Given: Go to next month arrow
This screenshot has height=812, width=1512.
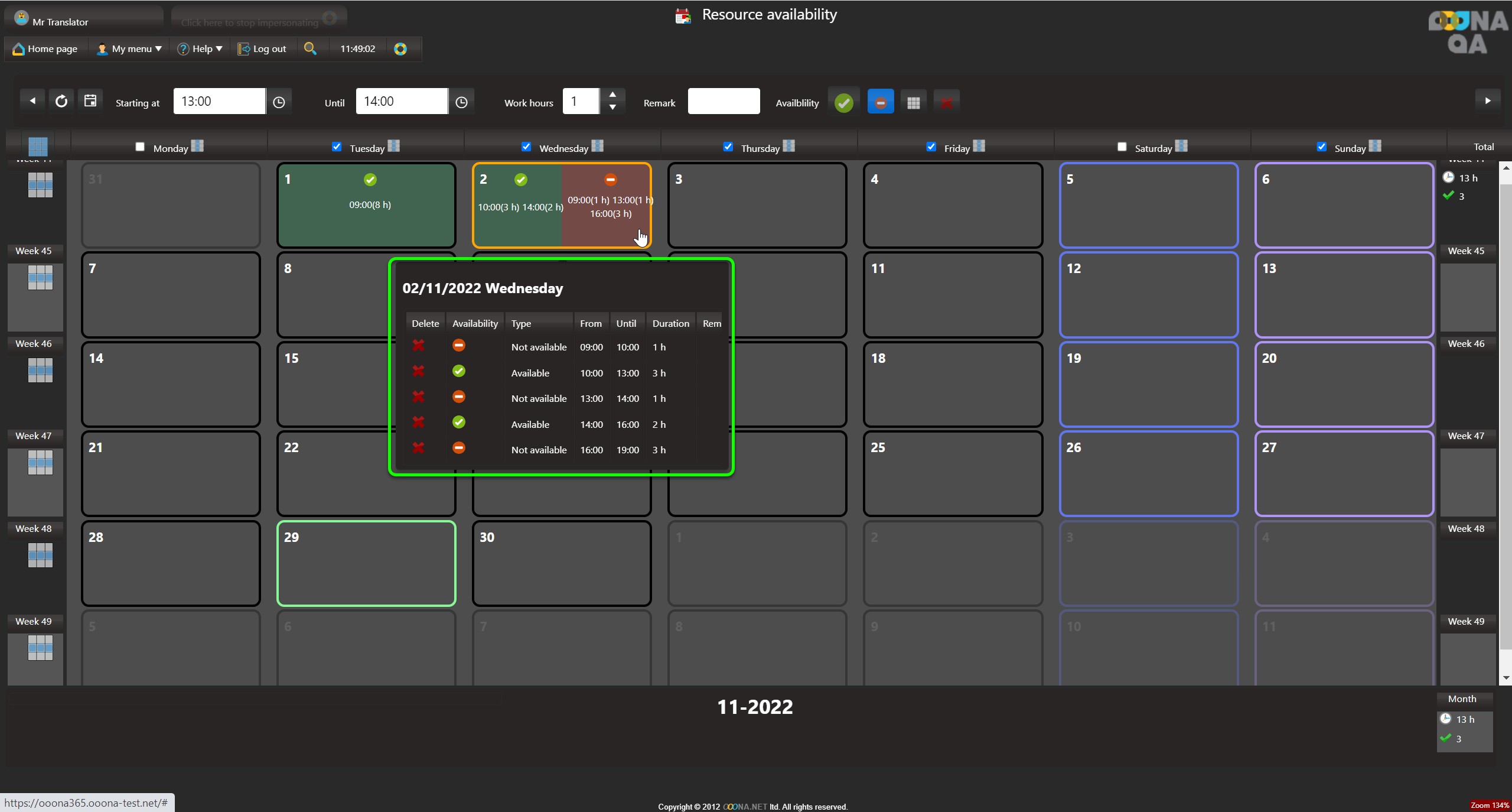Looking at the screenshot, I should (1487, 100).
